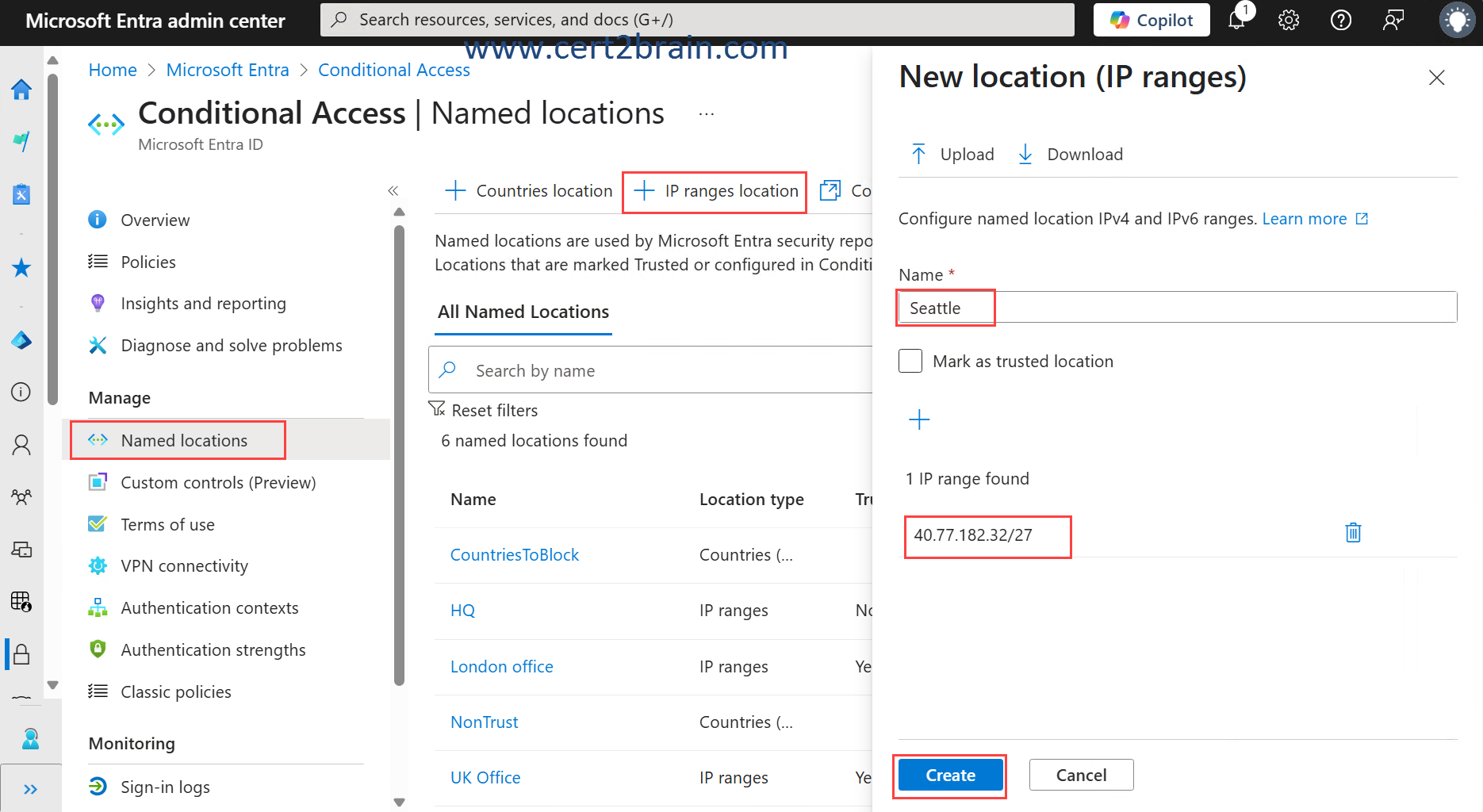Open the Devices icon in left rail

point(21,549)
